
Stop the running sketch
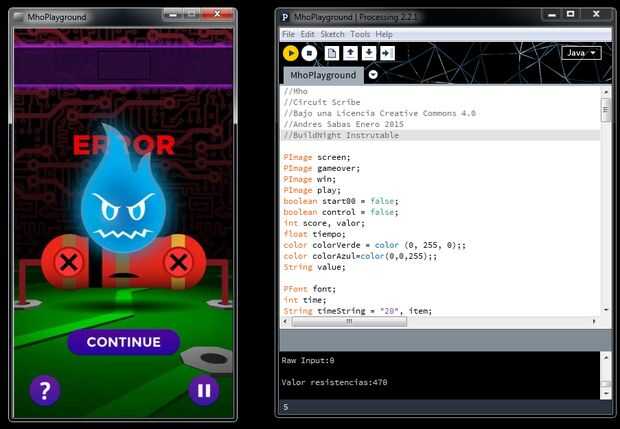tap(309, 53)
